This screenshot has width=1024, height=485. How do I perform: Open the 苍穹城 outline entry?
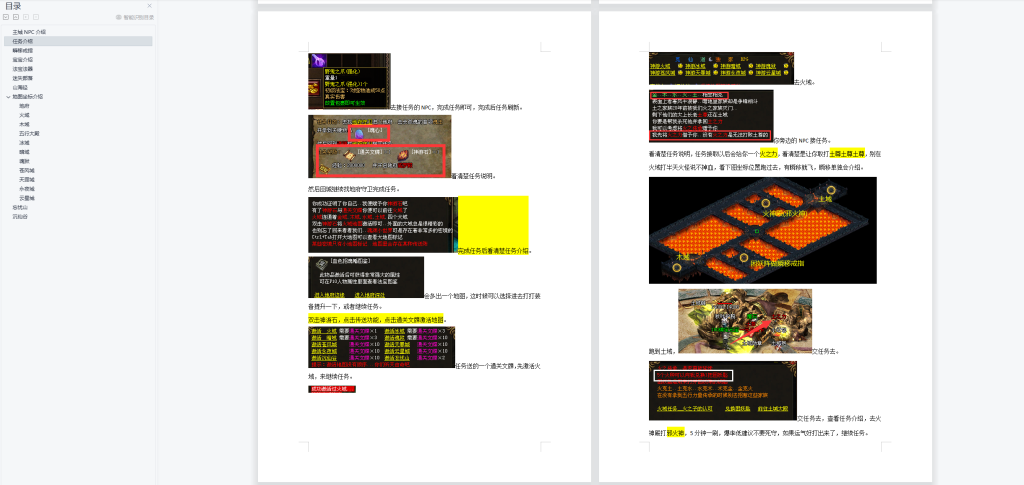26,170
